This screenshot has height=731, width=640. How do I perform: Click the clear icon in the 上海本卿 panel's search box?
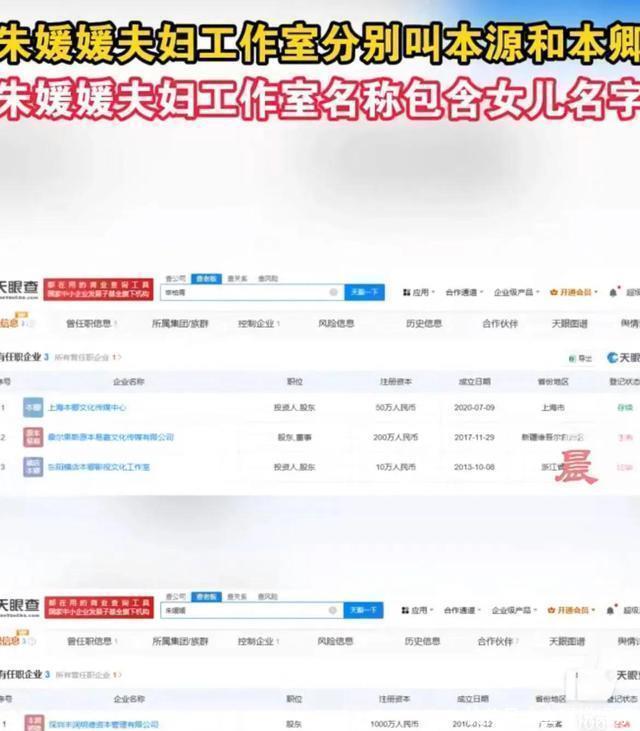[x=333, y=292]
